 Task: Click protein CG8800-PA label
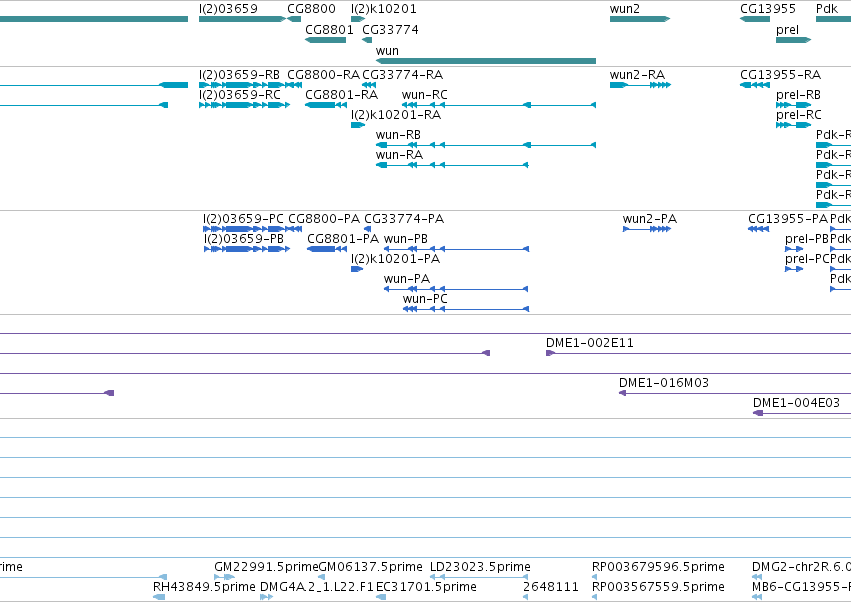pyautogui.click(x=323, y=219)
